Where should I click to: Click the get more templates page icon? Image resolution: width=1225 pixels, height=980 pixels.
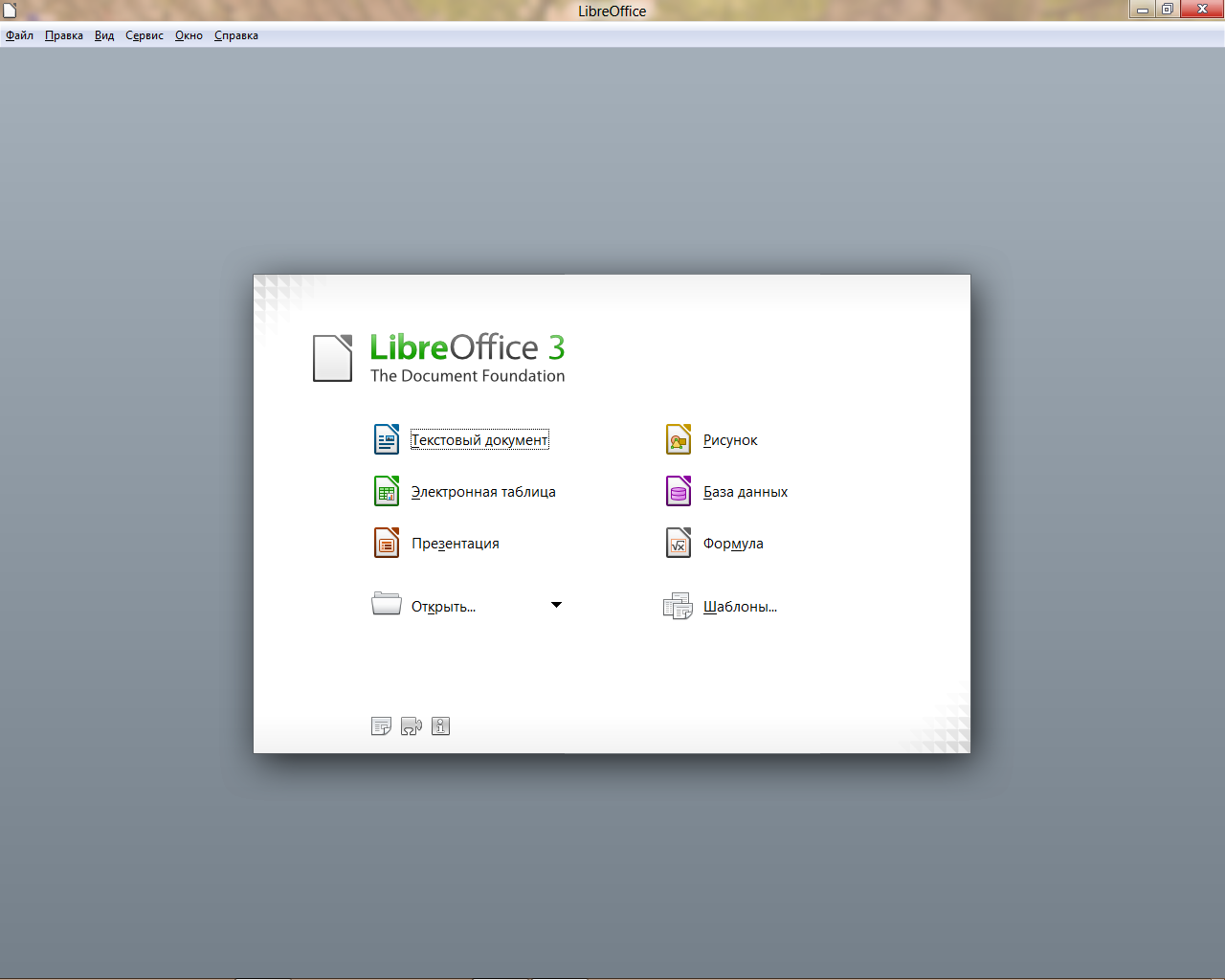(381, 726)
